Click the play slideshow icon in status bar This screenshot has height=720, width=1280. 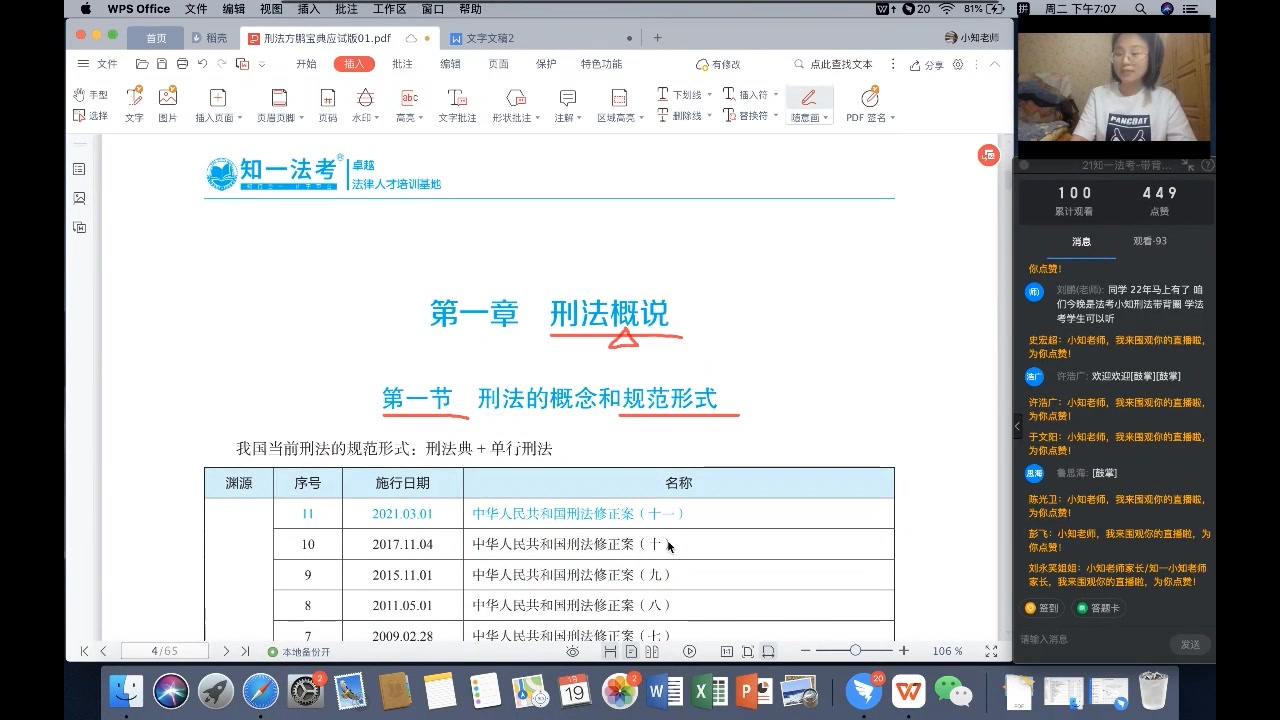689,651
